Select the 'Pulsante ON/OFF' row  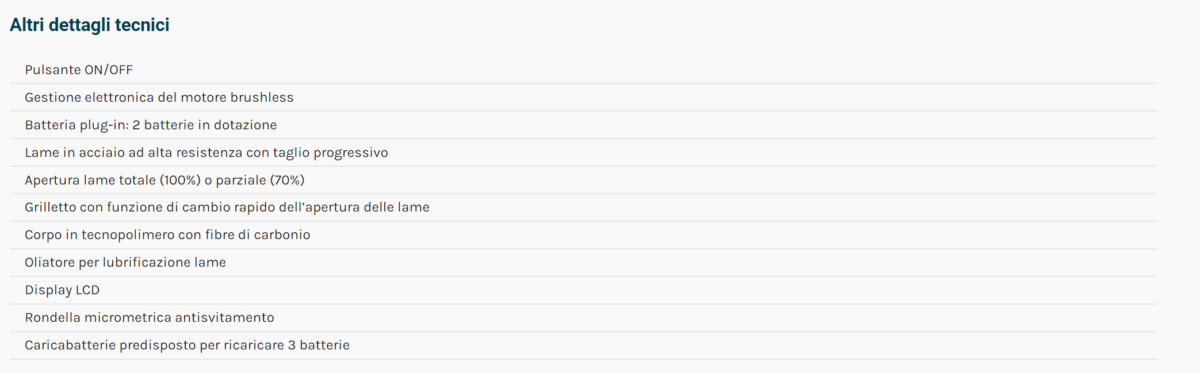tap(584, 69)
